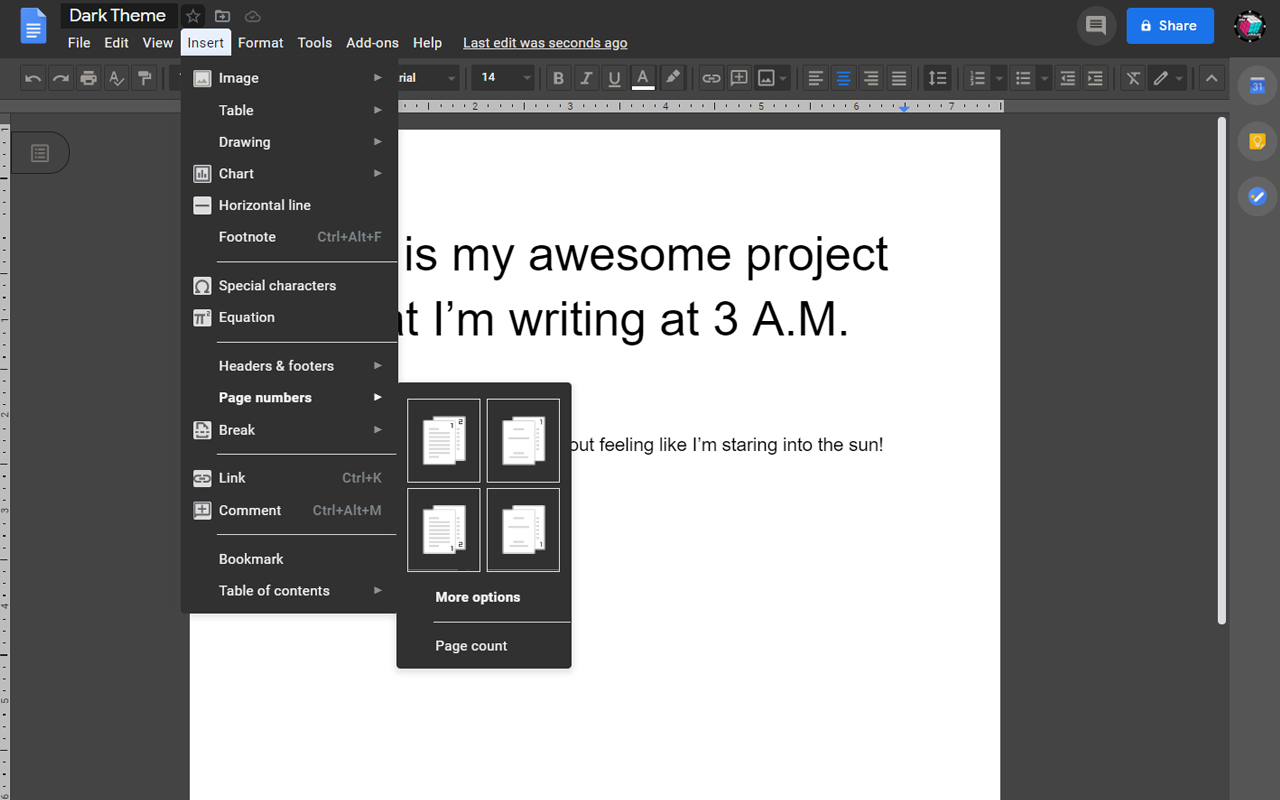
Task: Click the Insert image toolbar icon
Action: [767, 77]
